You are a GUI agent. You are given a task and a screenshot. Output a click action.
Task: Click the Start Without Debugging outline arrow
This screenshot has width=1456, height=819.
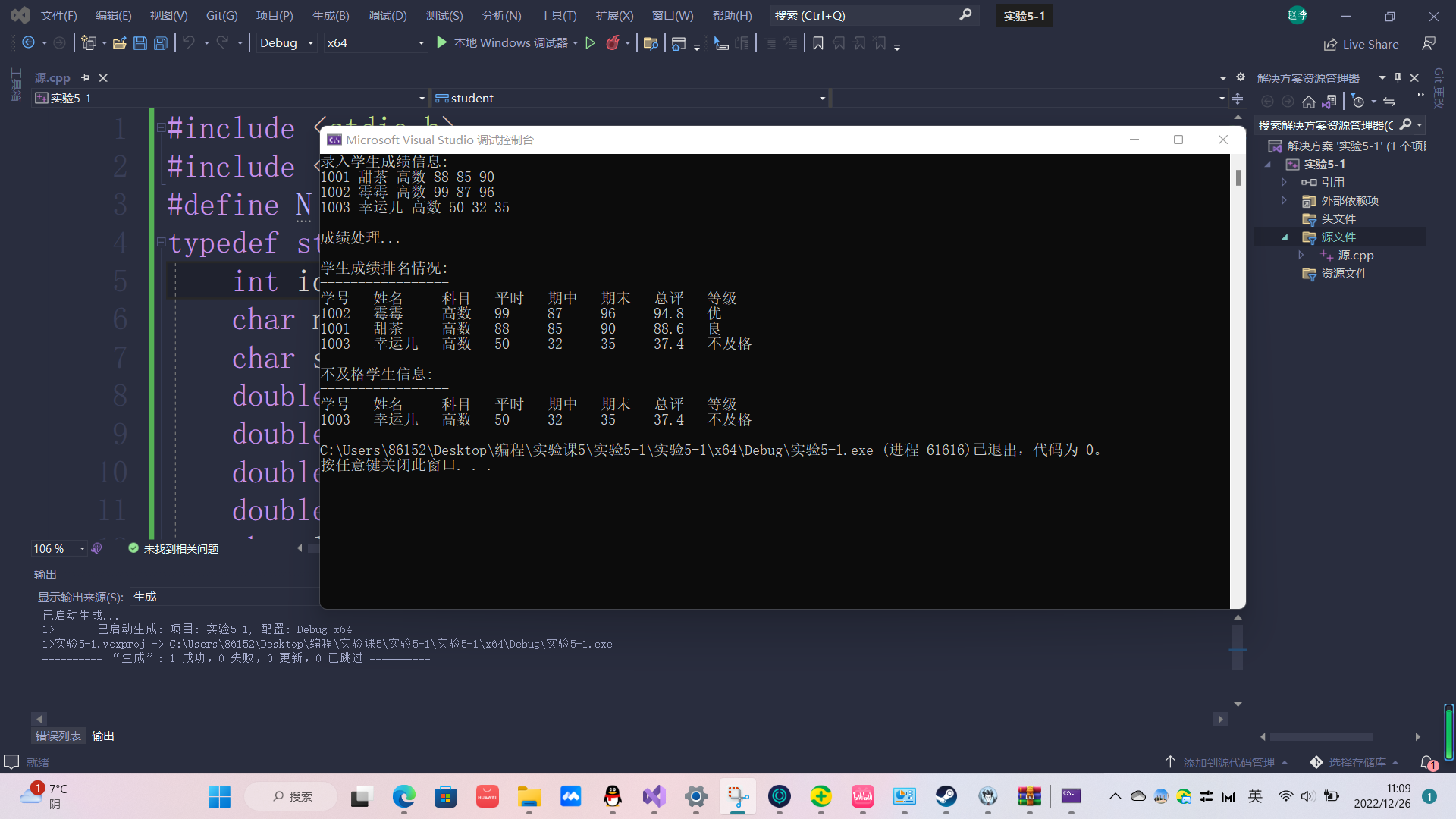pyautogui.click(x=591, y=43)
